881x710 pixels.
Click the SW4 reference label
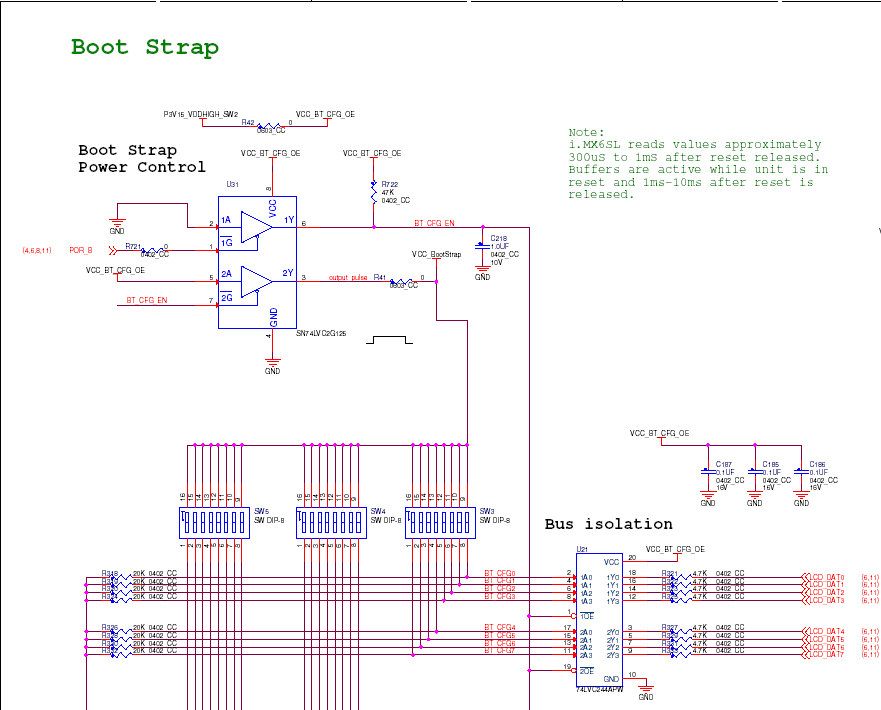[x=378, y=511]
